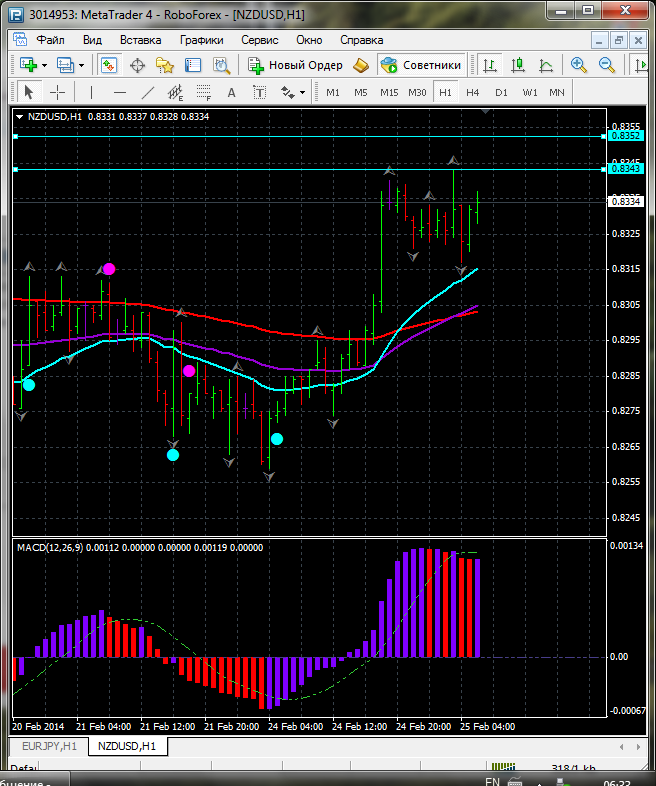The height and width of the screenshot is (786, 656).
Task: Click the Новый Ордер button
Action: (x=296, y=65)
